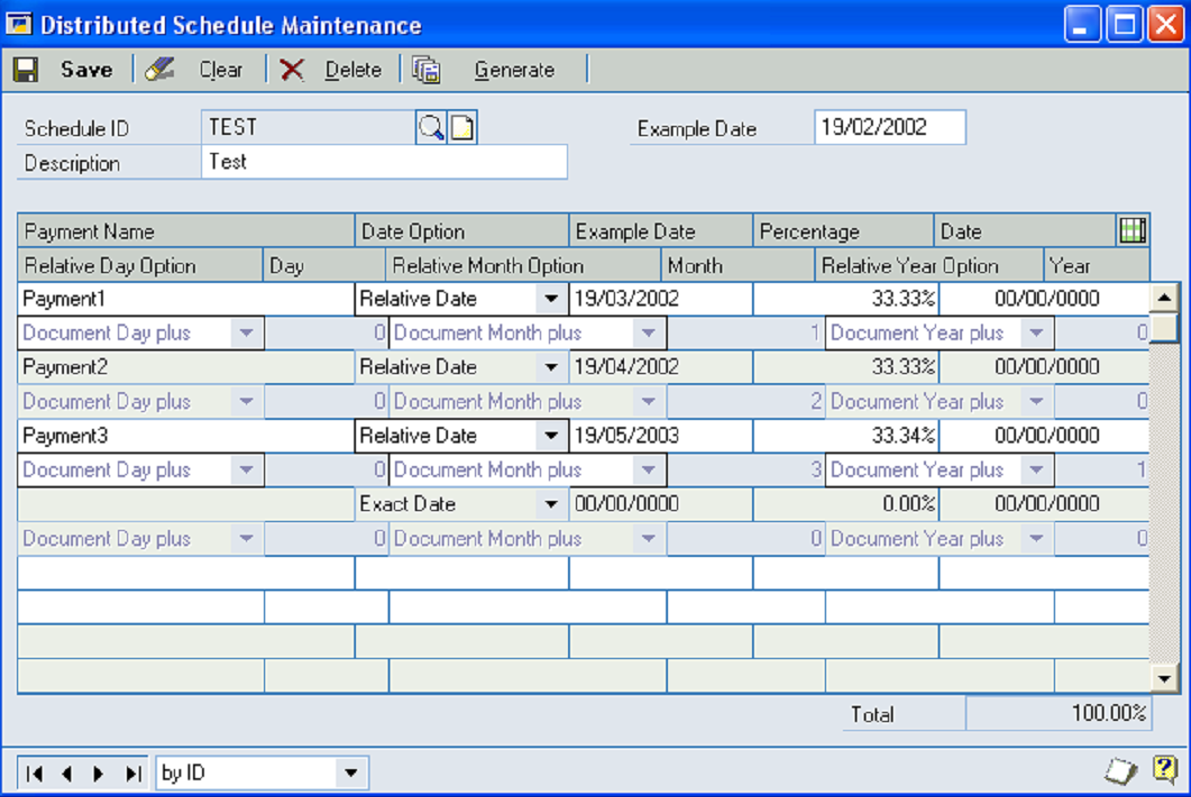Click the note page icon at bottom right
This screenshot has width=1191, height=797.
coord(1121,770)
